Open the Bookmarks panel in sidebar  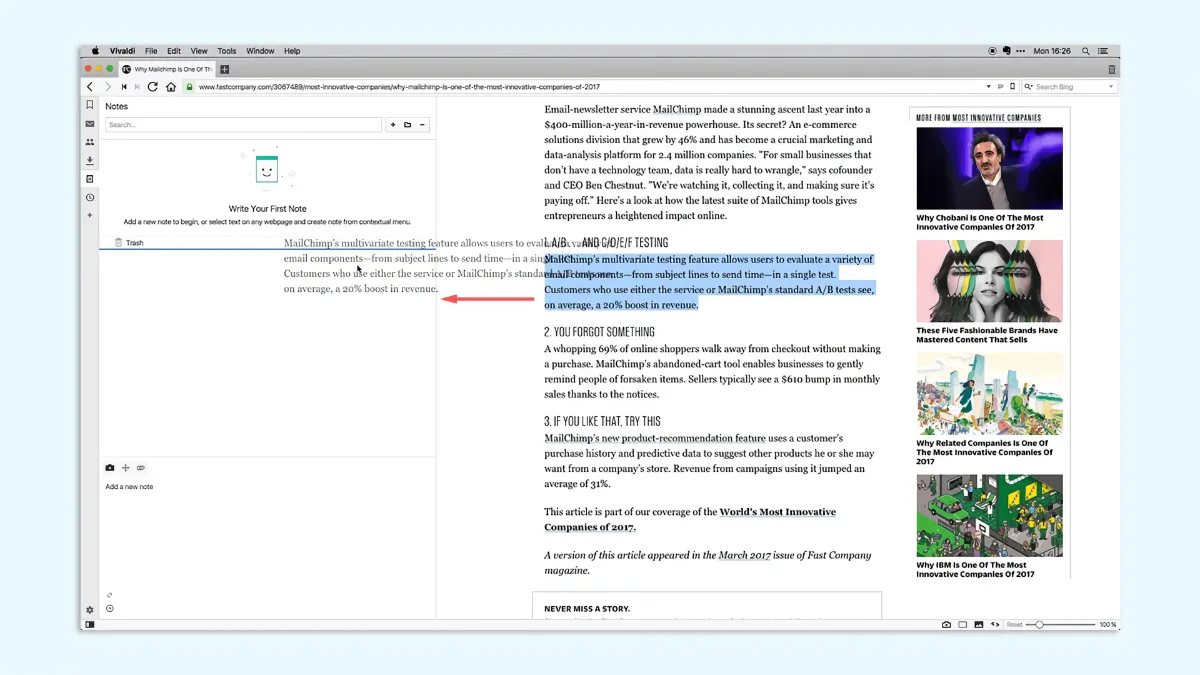coord(90,105)
